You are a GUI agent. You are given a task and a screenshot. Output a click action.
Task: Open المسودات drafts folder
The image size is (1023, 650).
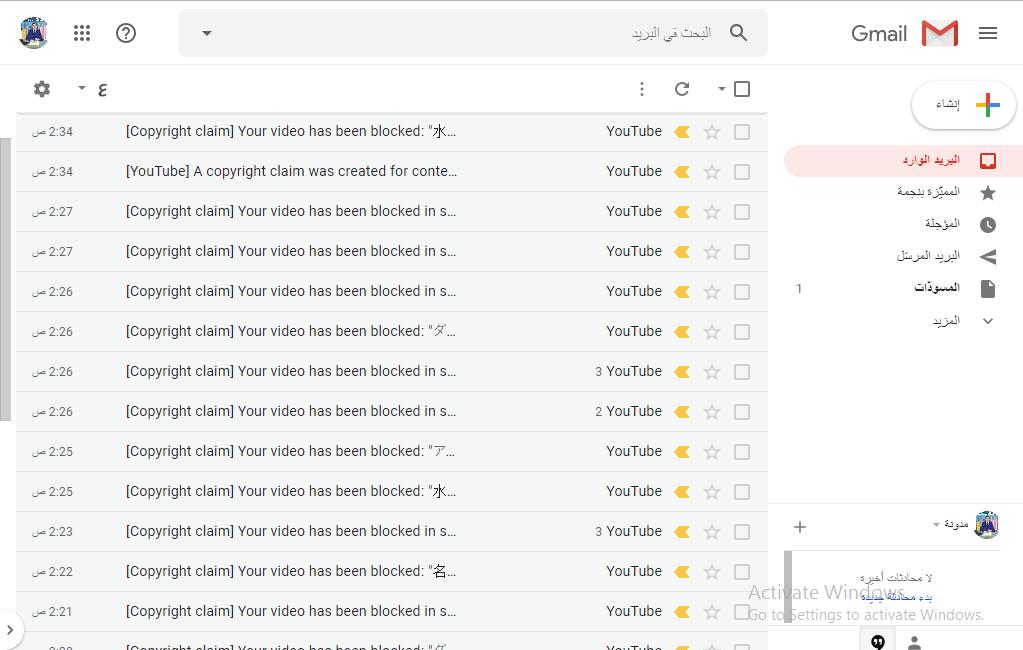937,288
